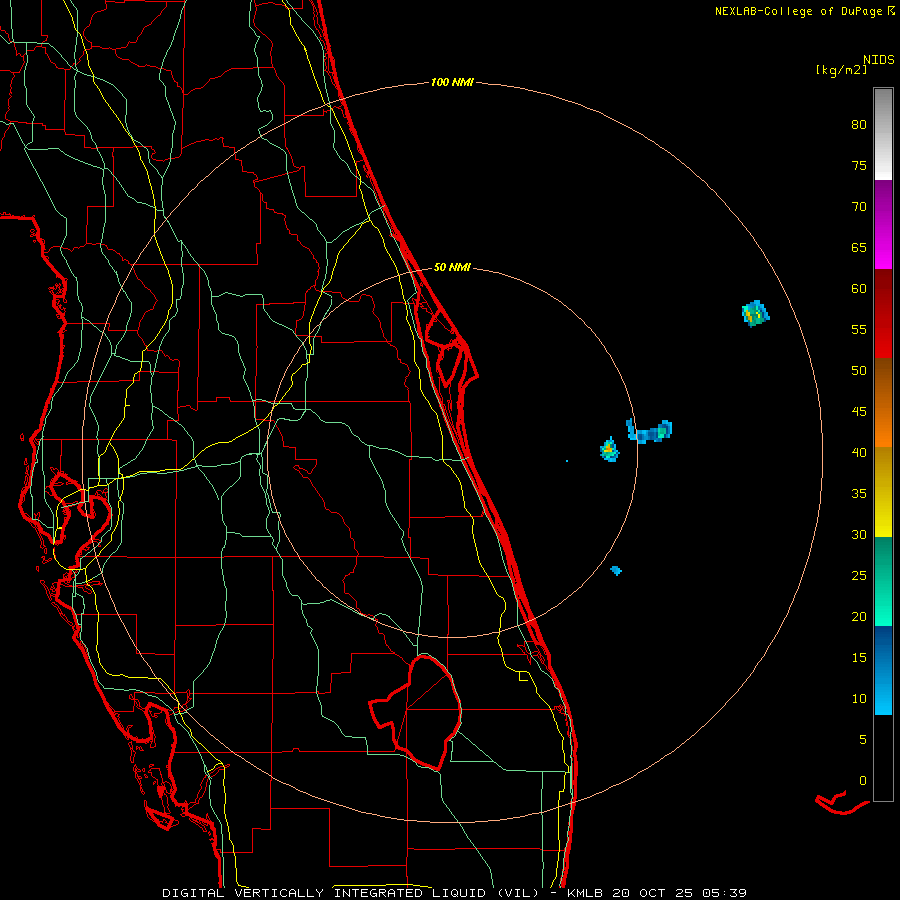This screenshot has width=900, height=900.
Task: Click the legend value 60
Action: click(859, 289)
